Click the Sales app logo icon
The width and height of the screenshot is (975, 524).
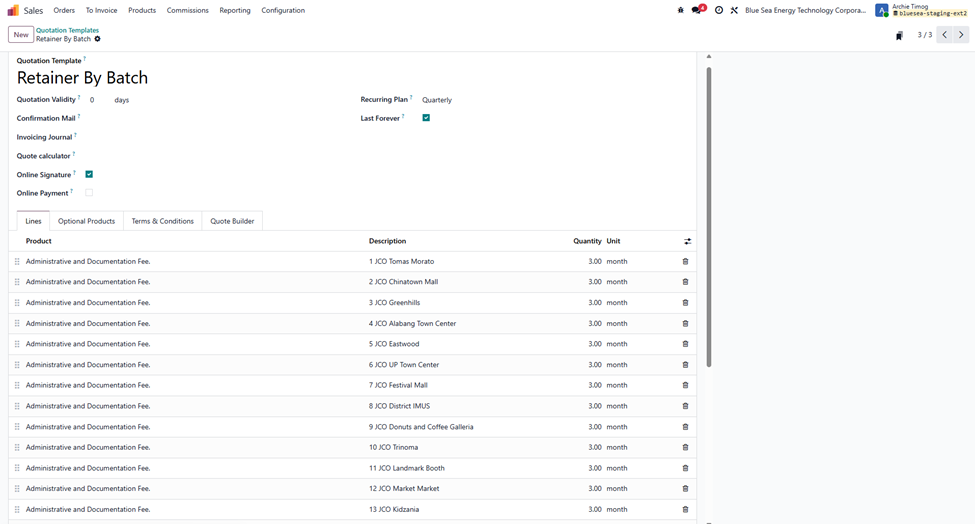pos(13,10)
